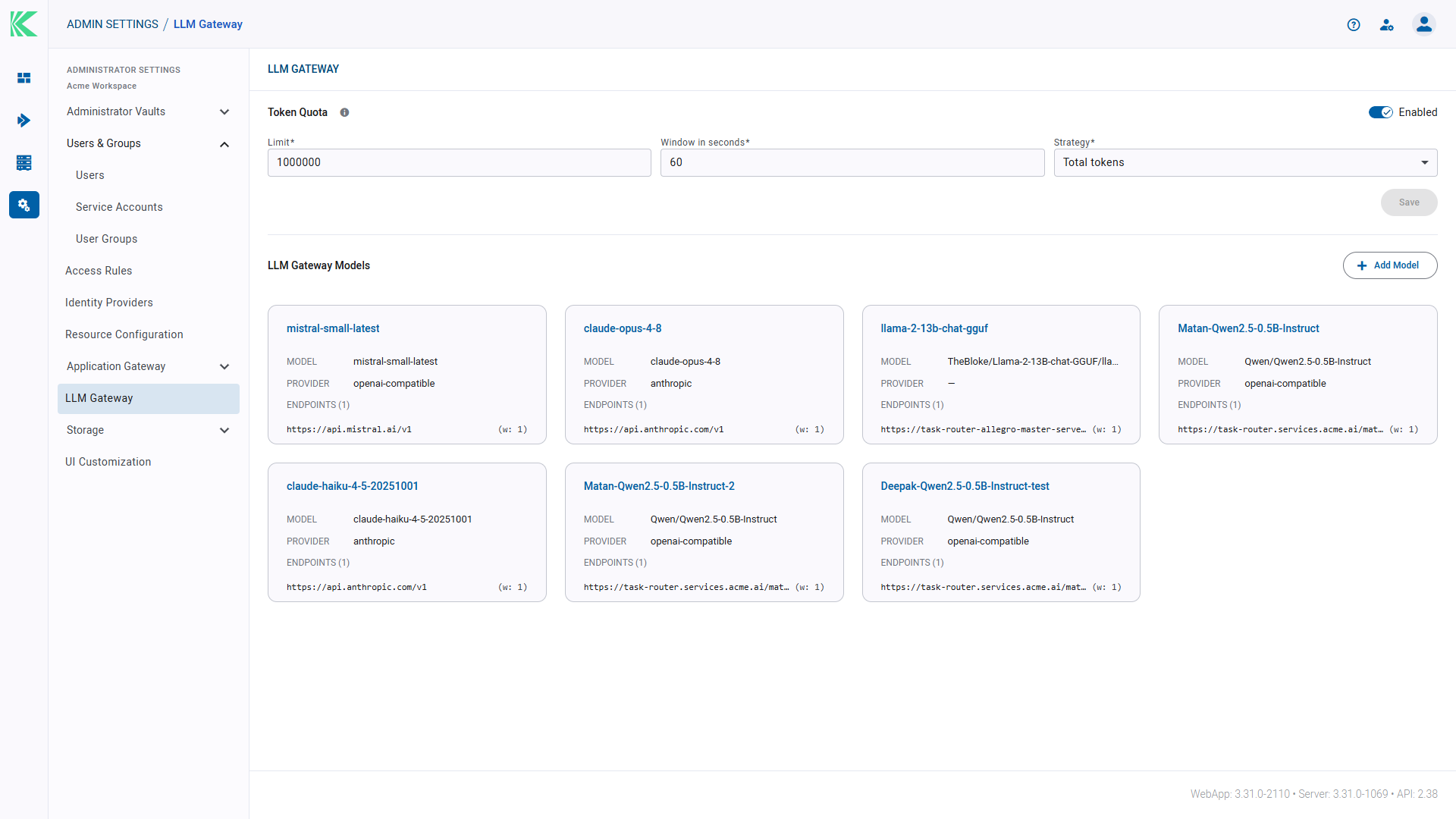Click the WebApp version footer text
The width and height of the screenshot is (1456, 819).
[1239, 794]
